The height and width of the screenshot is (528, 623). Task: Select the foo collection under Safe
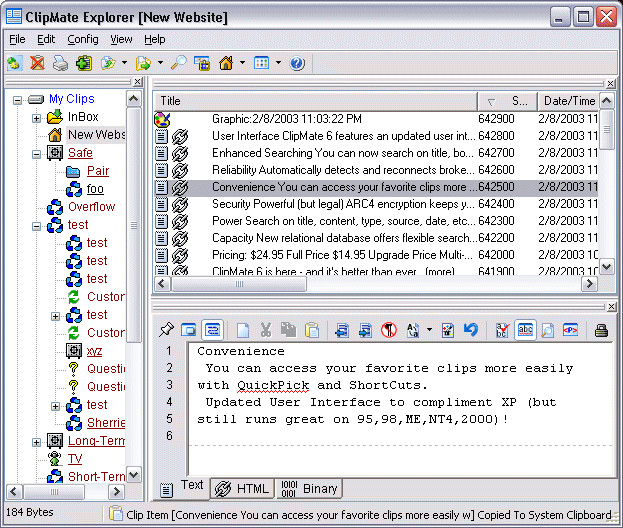[95, 189]
